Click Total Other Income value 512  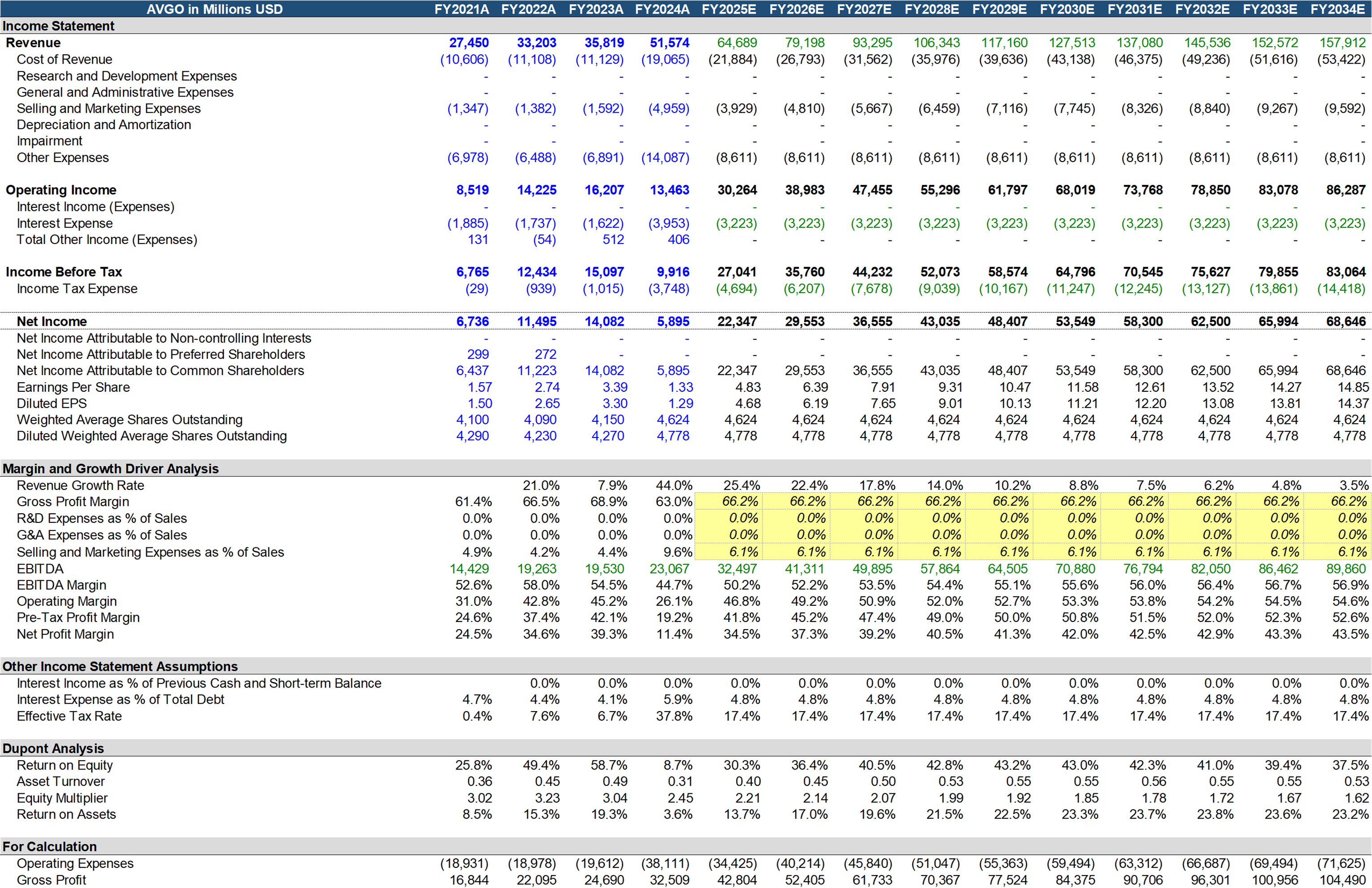pyautogui.click(x=613, y=239)
